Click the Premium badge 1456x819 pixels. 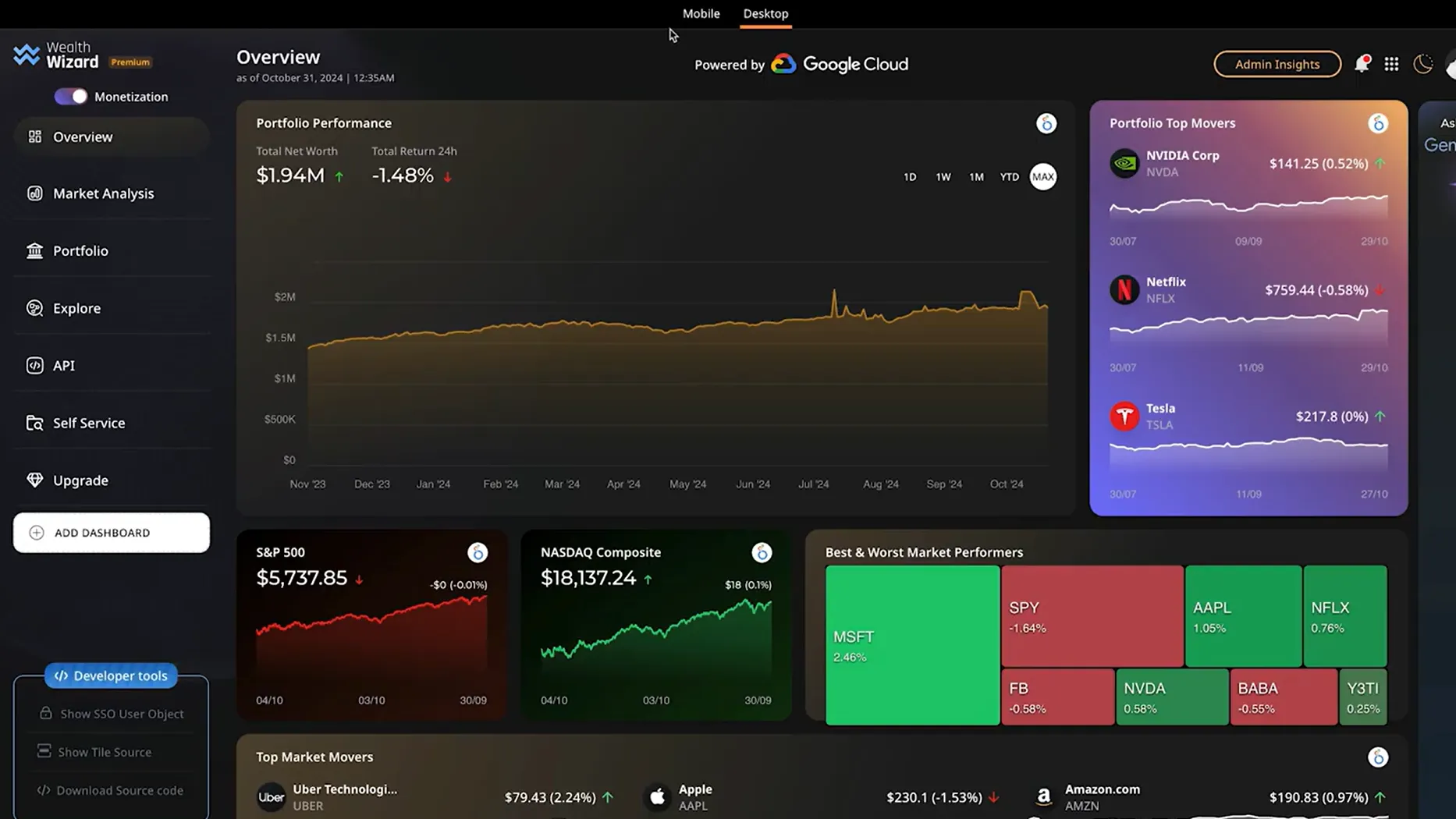click(130, 62)
